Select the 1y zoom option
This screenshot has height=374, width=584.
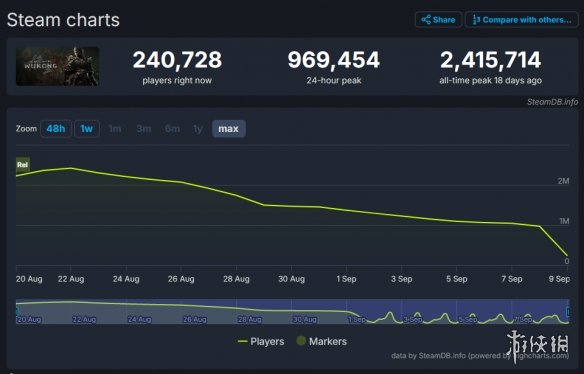tap(198, 129)
